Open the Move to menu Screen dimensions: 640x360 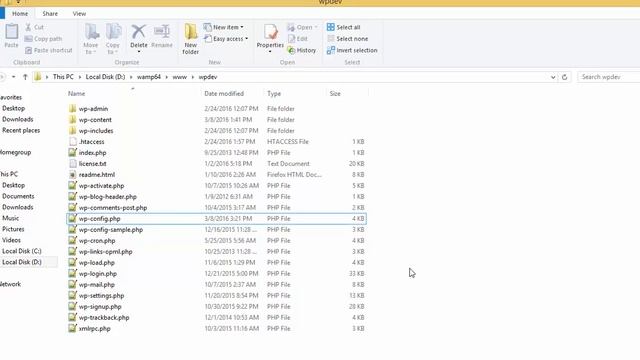tap(91, 39)
